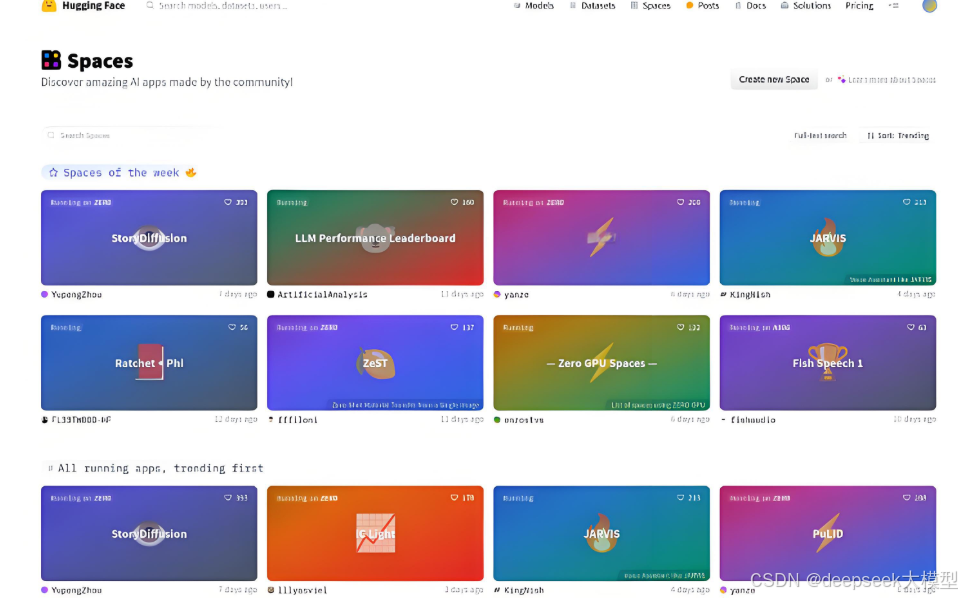Open StoryDiffusion card under All running apps
The width and height of the screenshot is (962, 598).
point(149,533)
